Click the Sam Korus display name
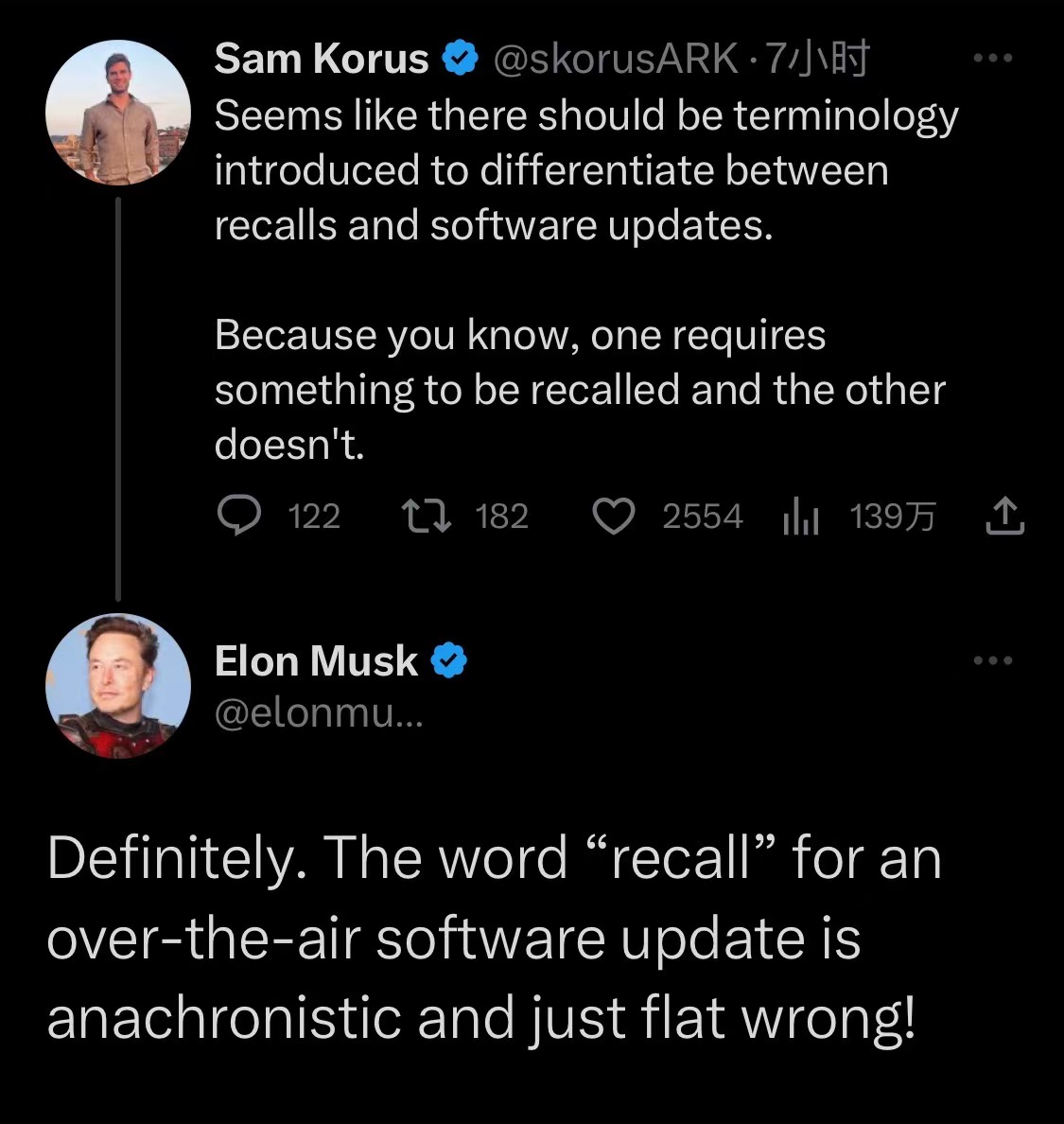 [321, 60]
